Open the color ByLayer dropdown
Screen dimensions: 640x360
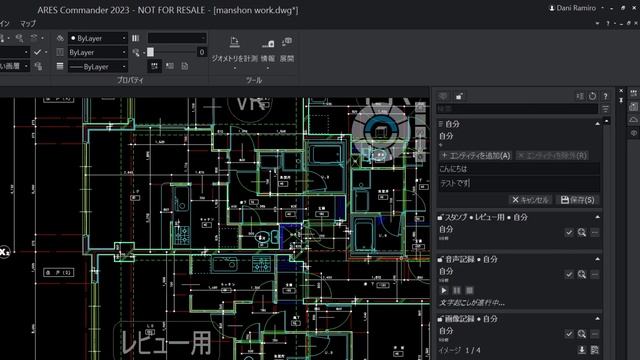98,38
